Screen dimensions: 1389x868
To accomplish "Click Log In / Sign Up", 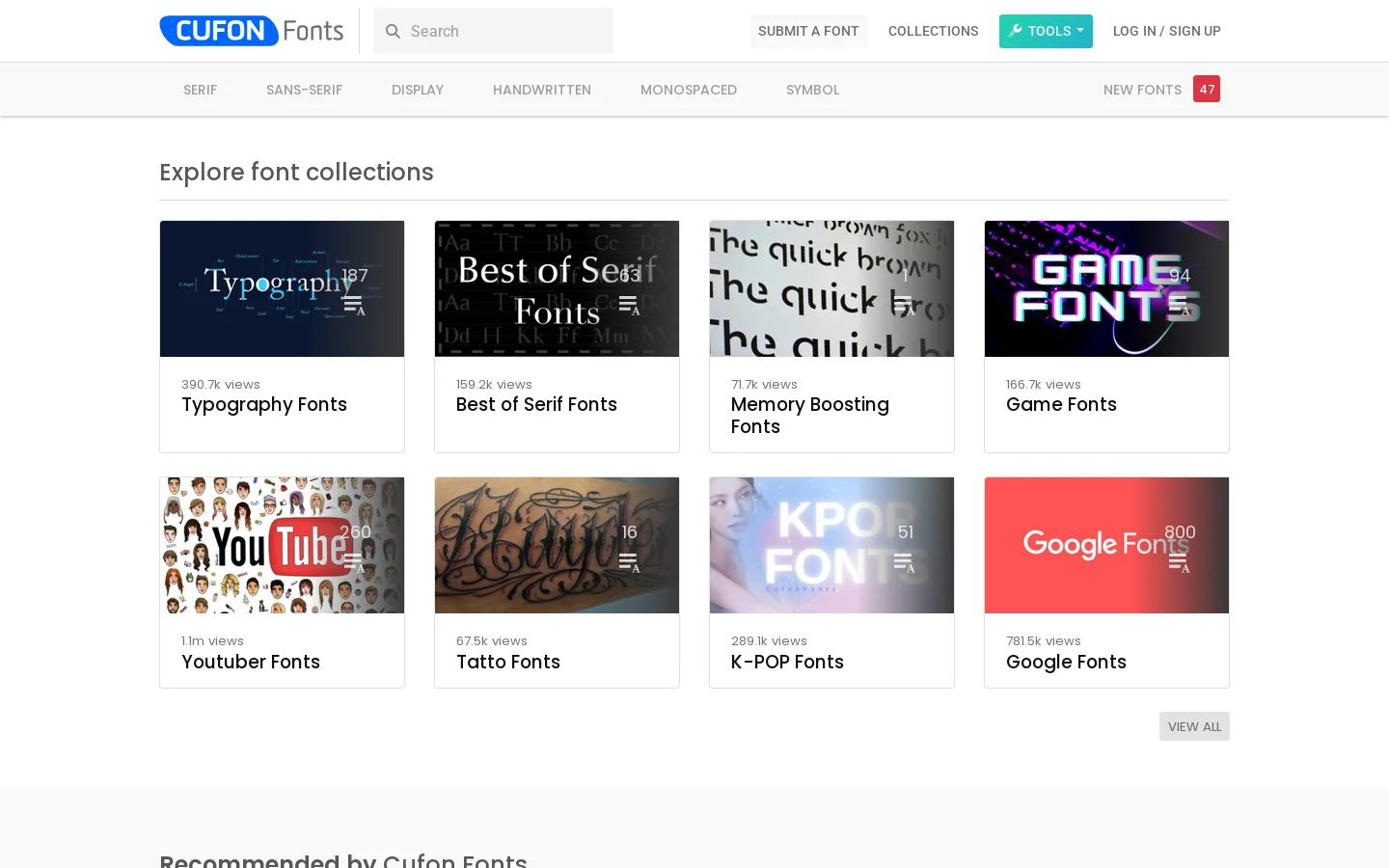I will [x=1167, y=31].
